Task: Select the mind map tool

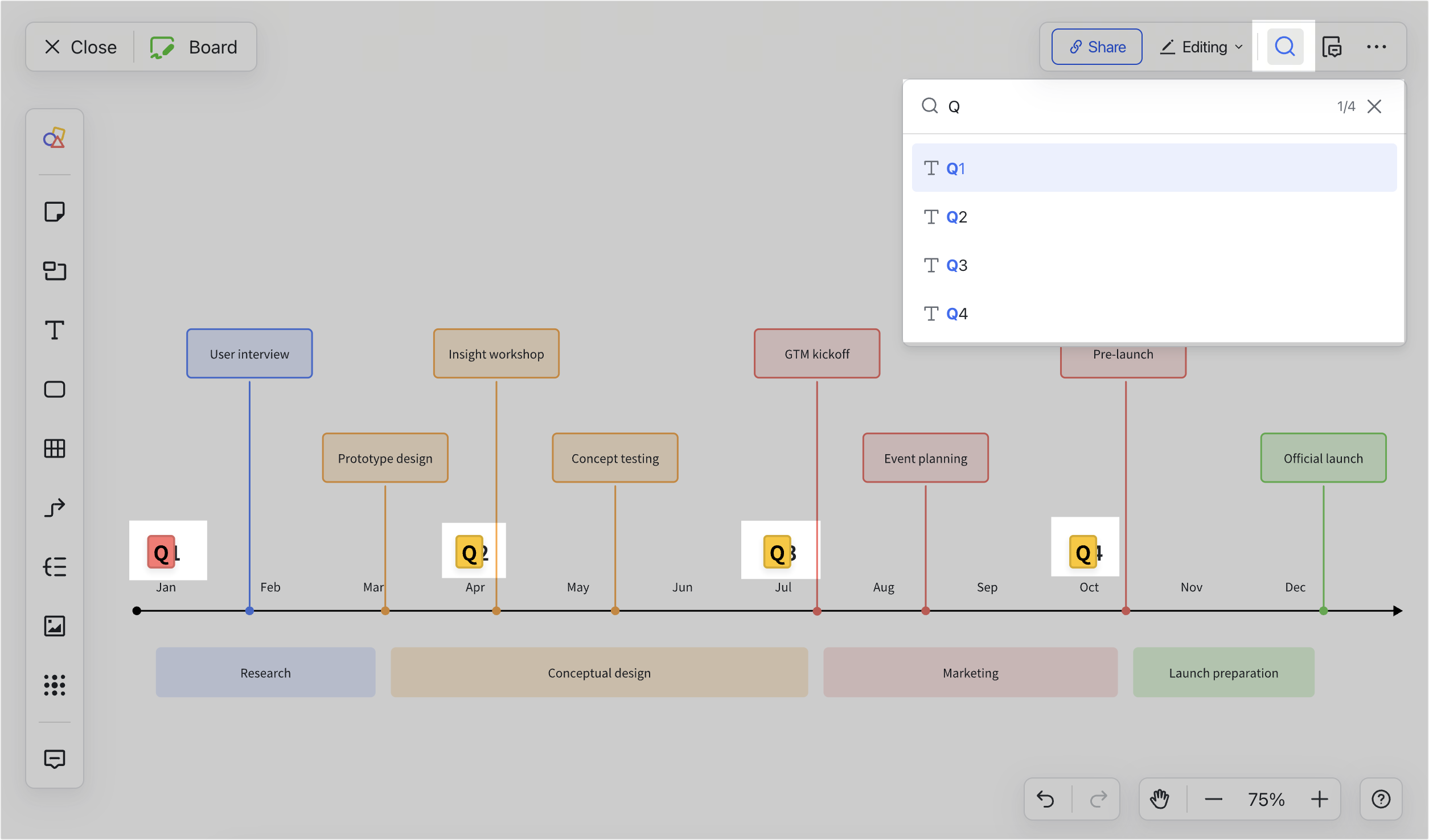Action: click(x=55, y=567)
